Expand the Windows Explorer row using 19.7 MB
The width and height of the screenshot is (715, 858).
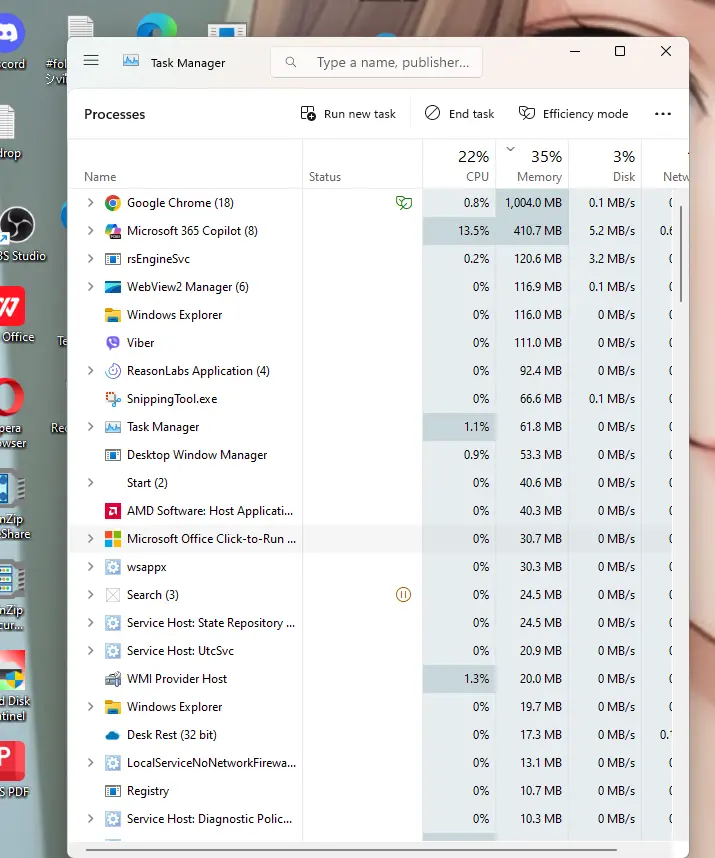(90, 707)
